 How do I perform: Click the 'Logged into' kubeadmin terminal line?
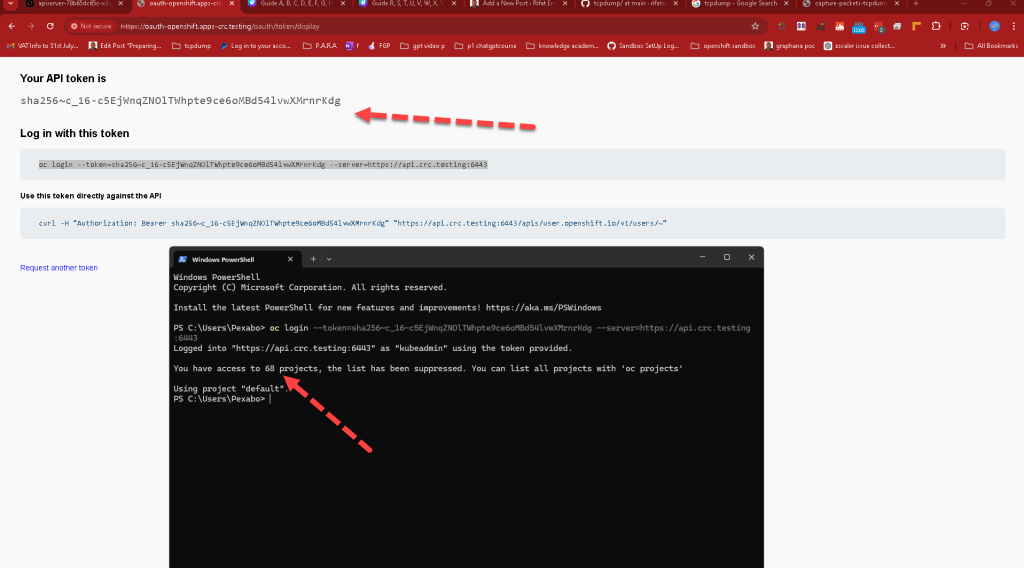tap(372, 348)
